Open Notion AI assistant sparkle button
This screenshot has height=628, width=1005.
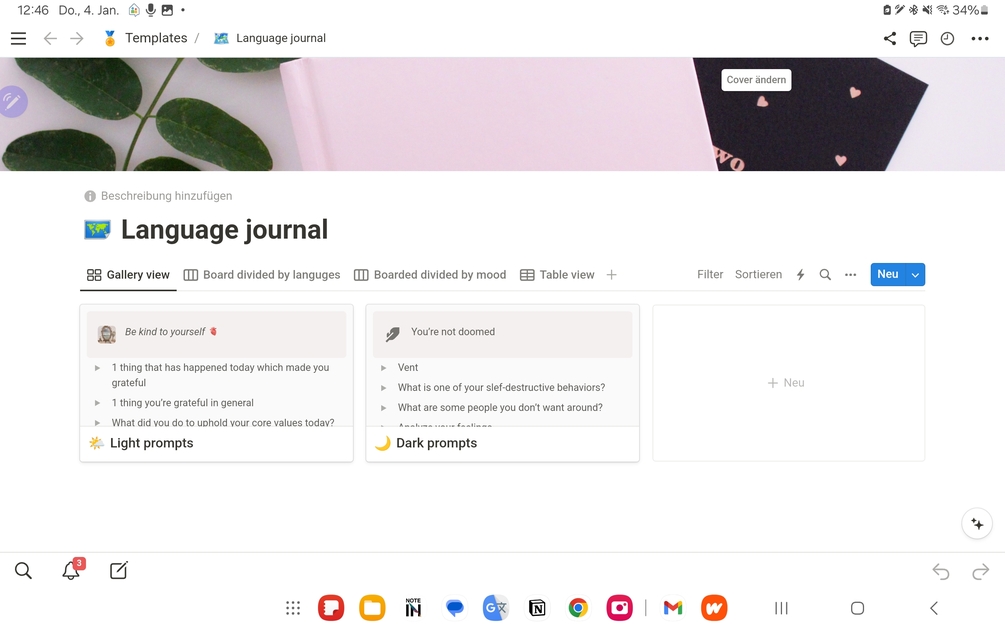tap(976, 523)
